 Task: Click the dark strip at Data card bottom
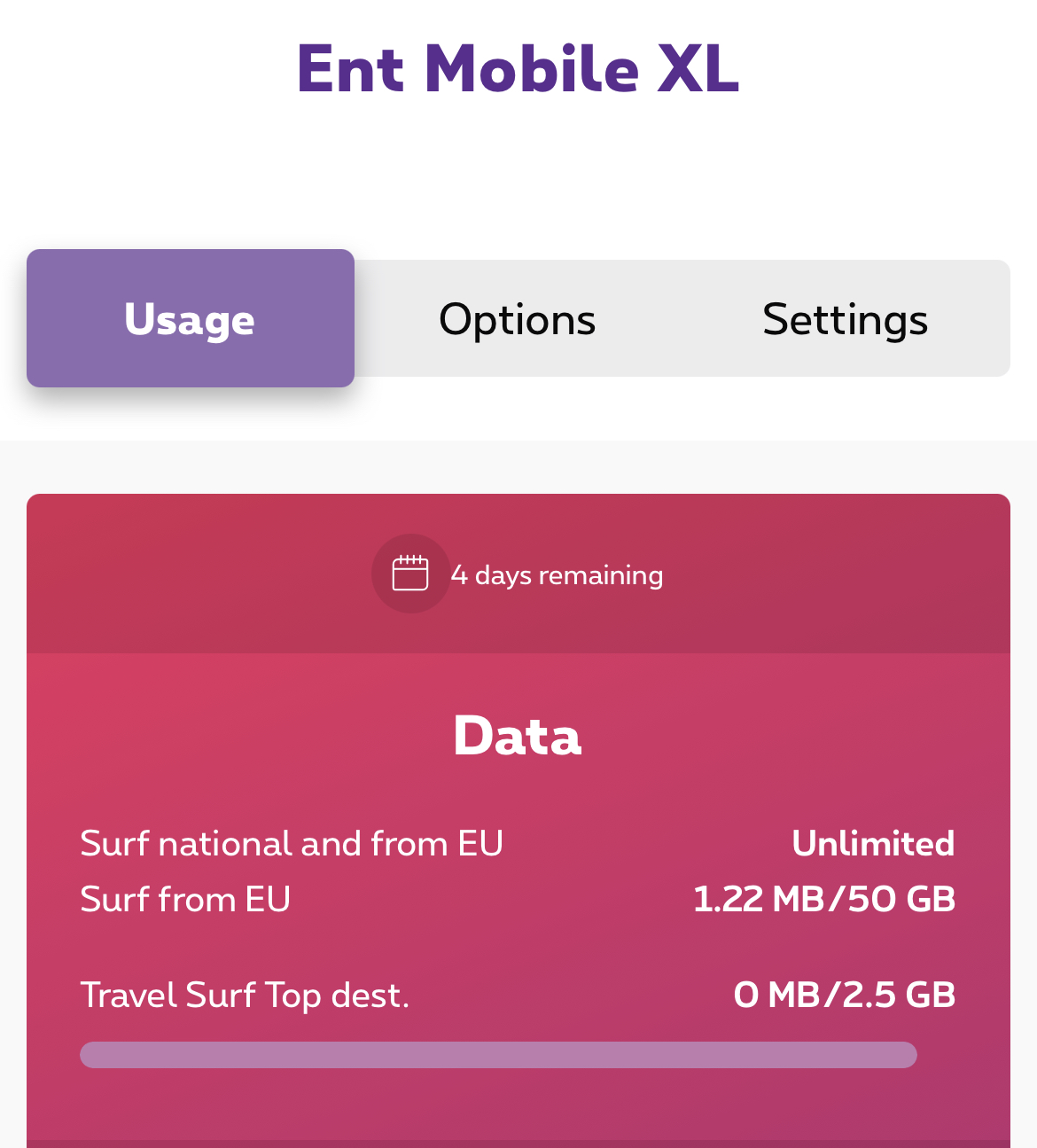click(518, 1143)
